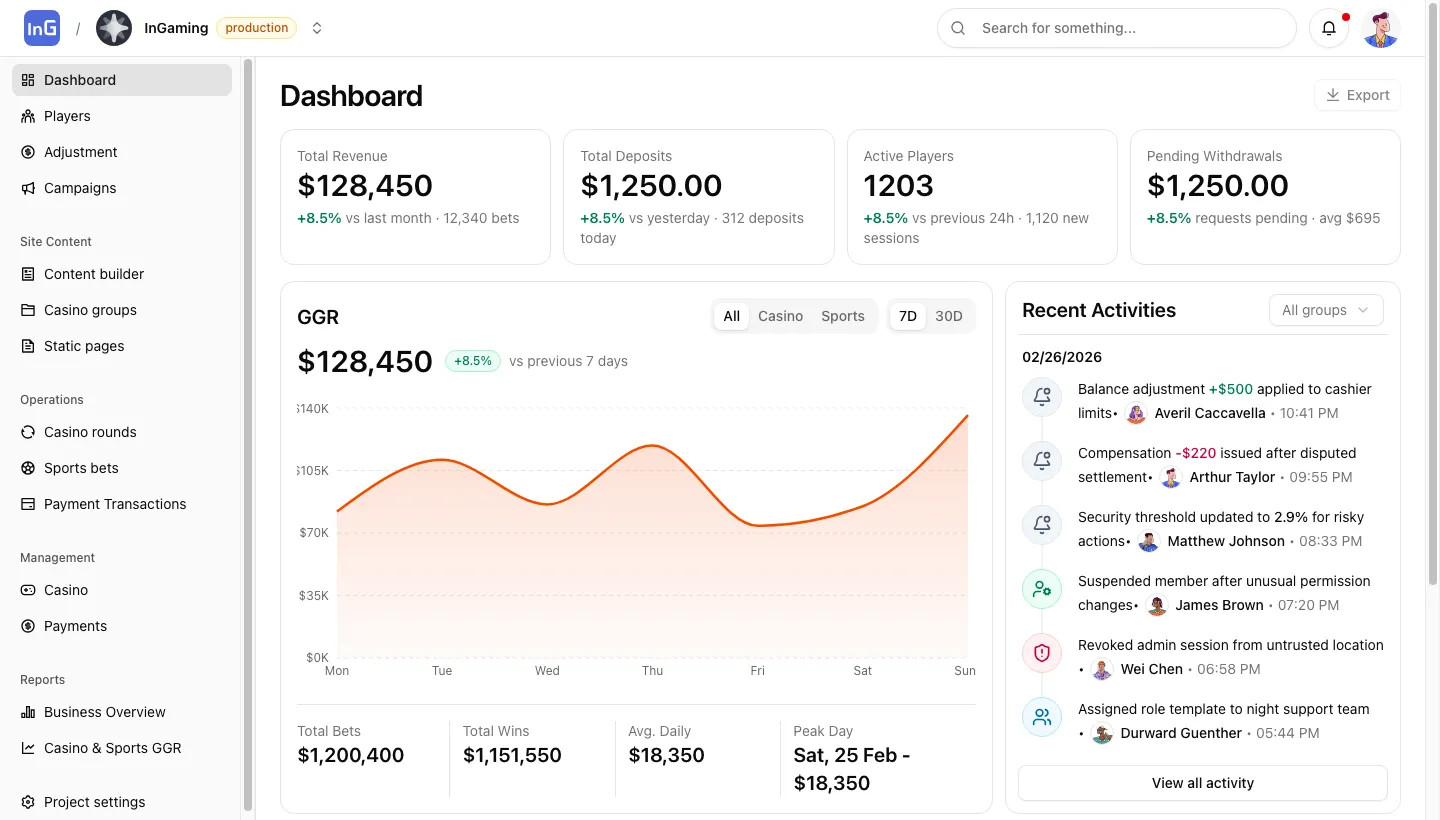The width and height of the screenshot is (1440, 820).
Task: Click the notification bell
Action: pyautogui.click(x=1329, y=28)
